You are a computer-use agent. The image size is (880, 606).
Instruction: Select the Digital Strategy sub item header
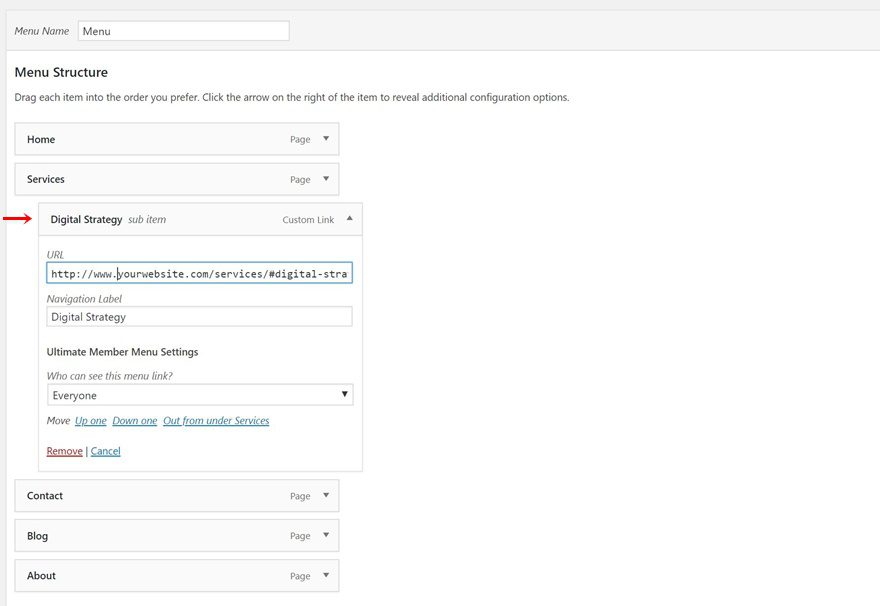click(87, 219)
